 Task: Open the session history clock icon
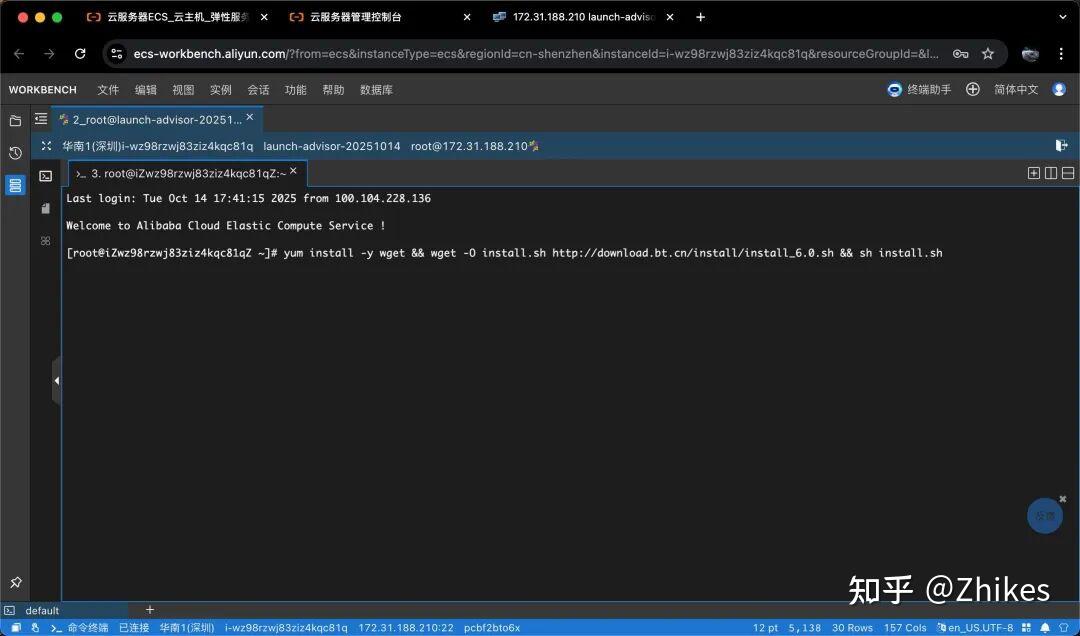click(15, 153)
